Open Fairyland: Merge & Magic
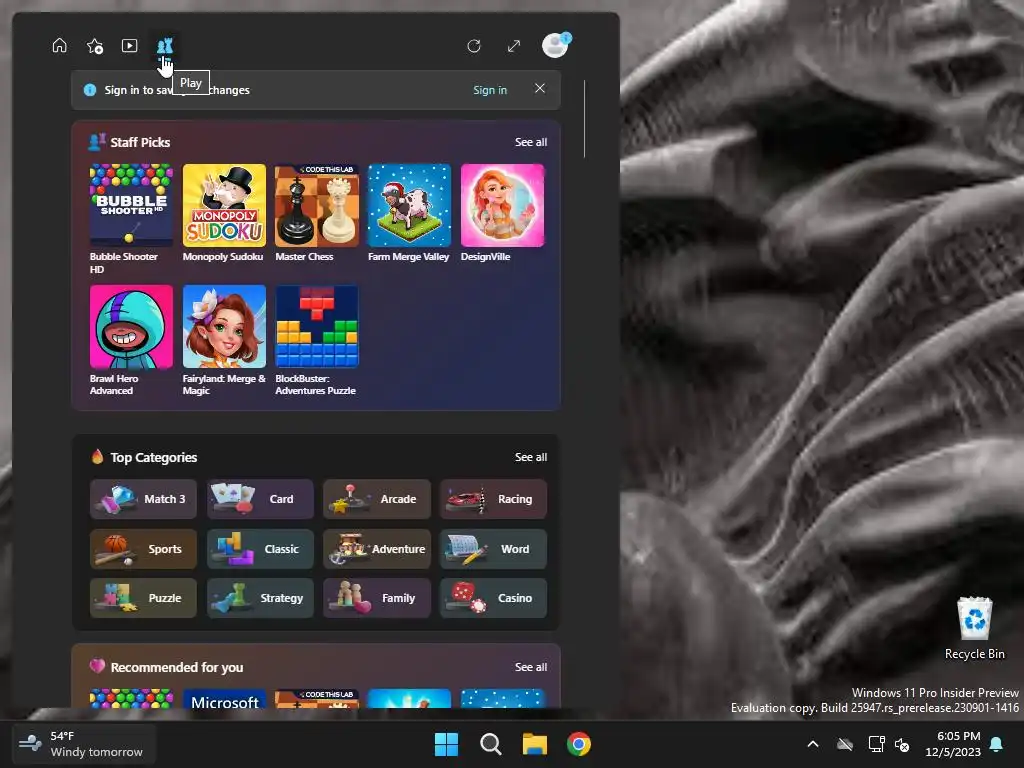Image resolution: width=1024 pixels, height=768 pixels. 224,340
